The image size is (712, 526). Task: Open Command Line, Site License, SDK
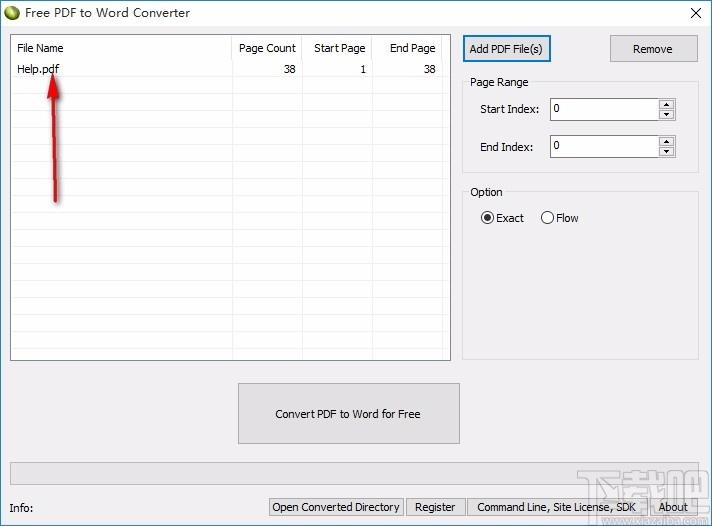(556, 507)
